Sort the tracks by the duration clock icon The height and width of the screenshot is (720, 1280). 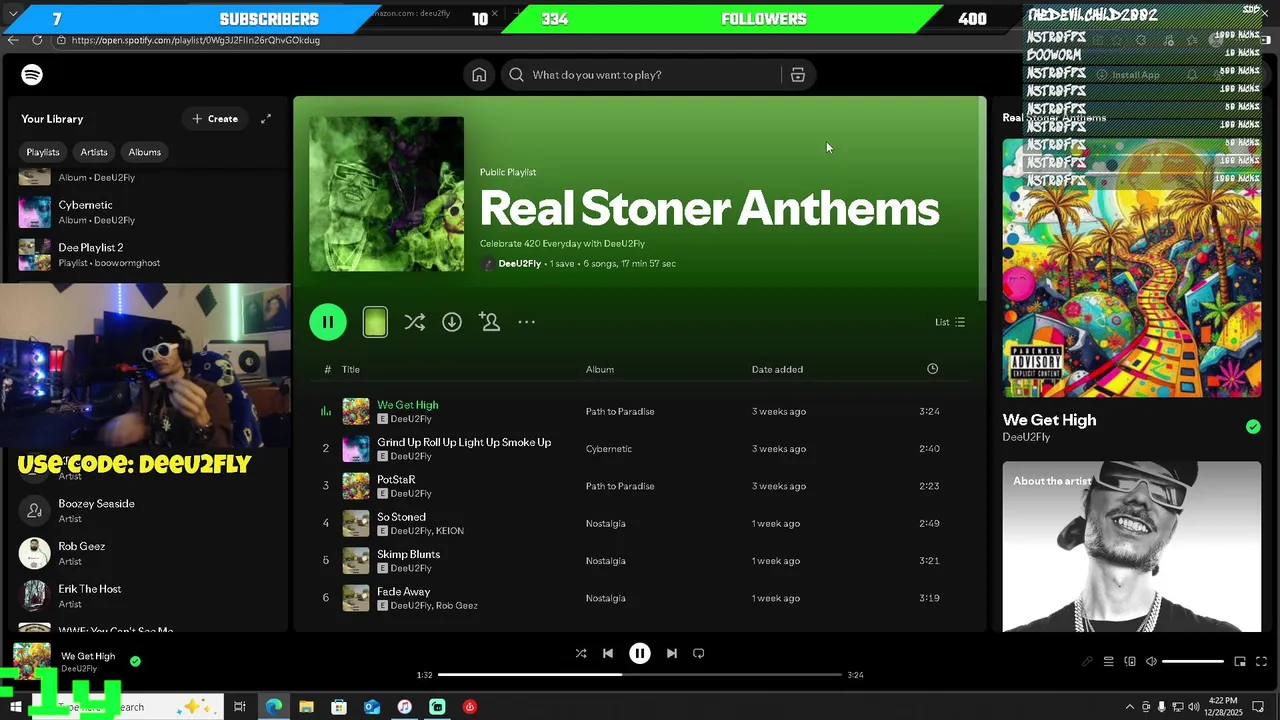[932, 369]
